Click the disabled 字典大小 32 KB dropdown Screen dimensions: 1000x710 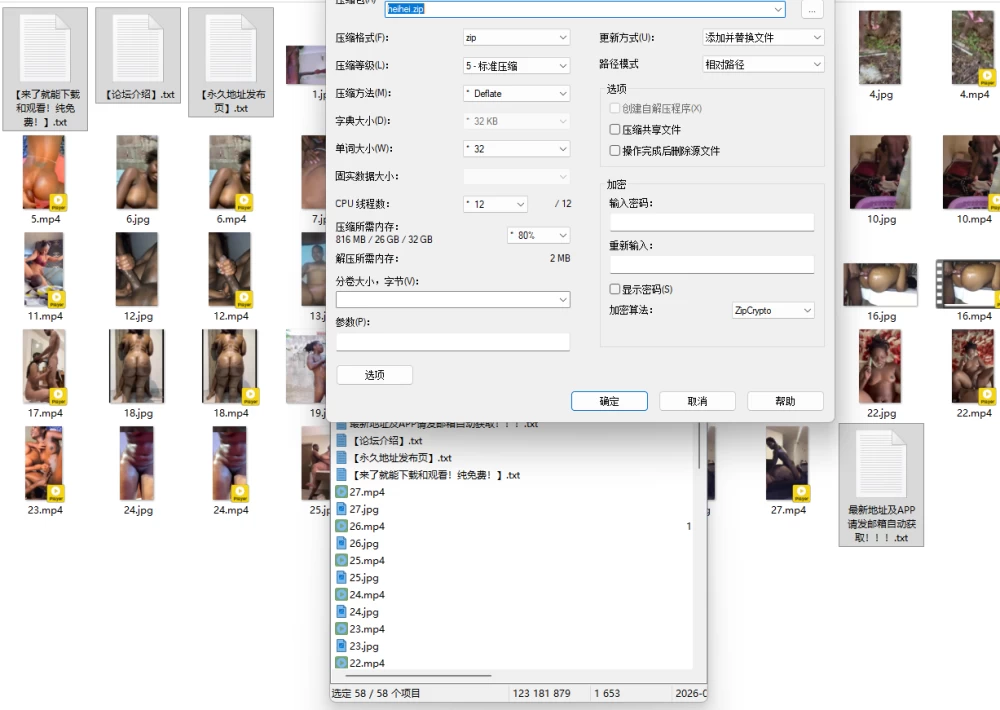point(517,121)
